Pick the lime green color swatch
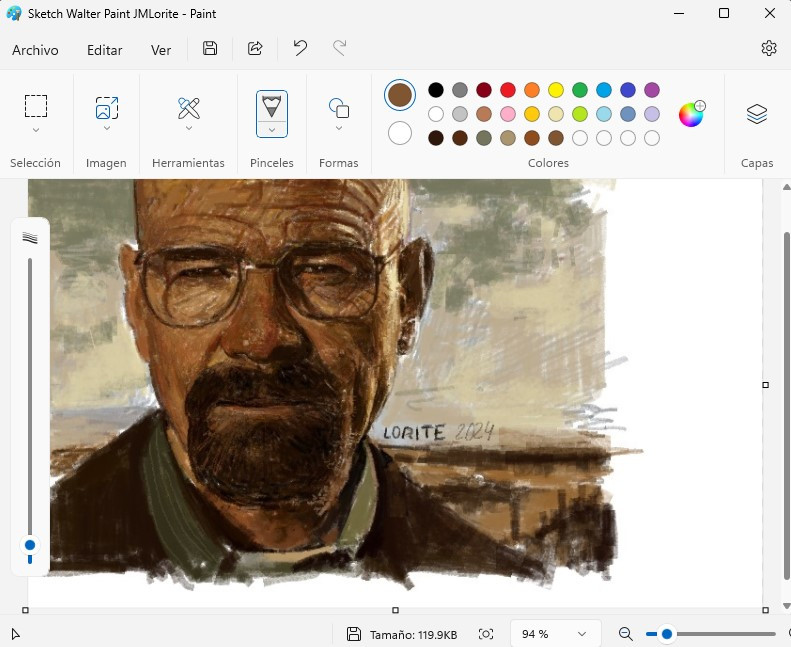The height and width of the screenshot is (647, 791). coord(580,114)
